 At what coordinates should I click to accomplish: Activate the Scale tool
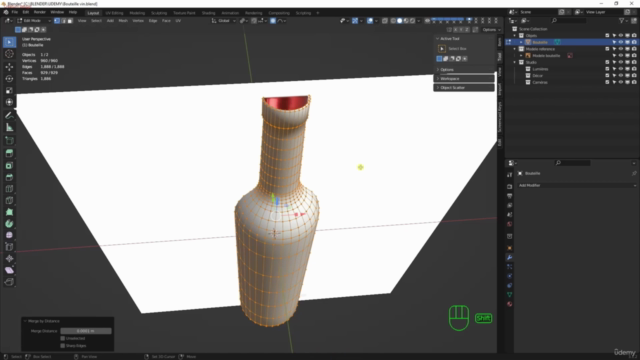pos(9,90)
